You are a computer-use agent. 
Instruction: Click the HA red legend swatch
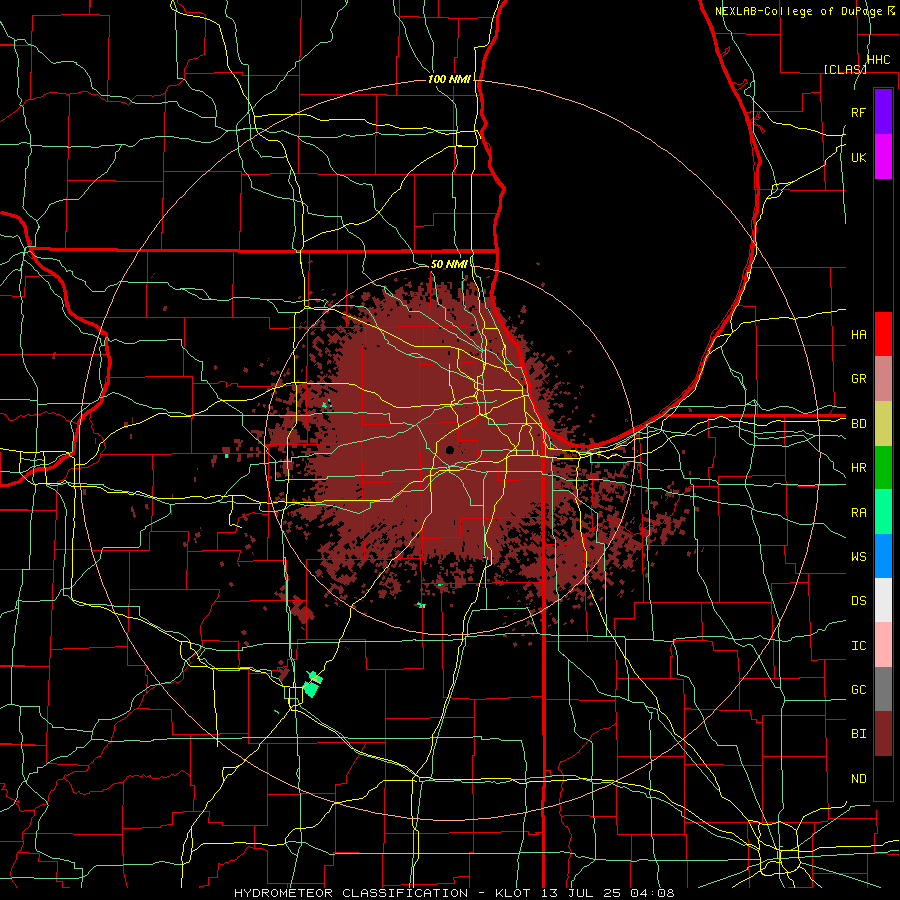(x=883, y=334)
